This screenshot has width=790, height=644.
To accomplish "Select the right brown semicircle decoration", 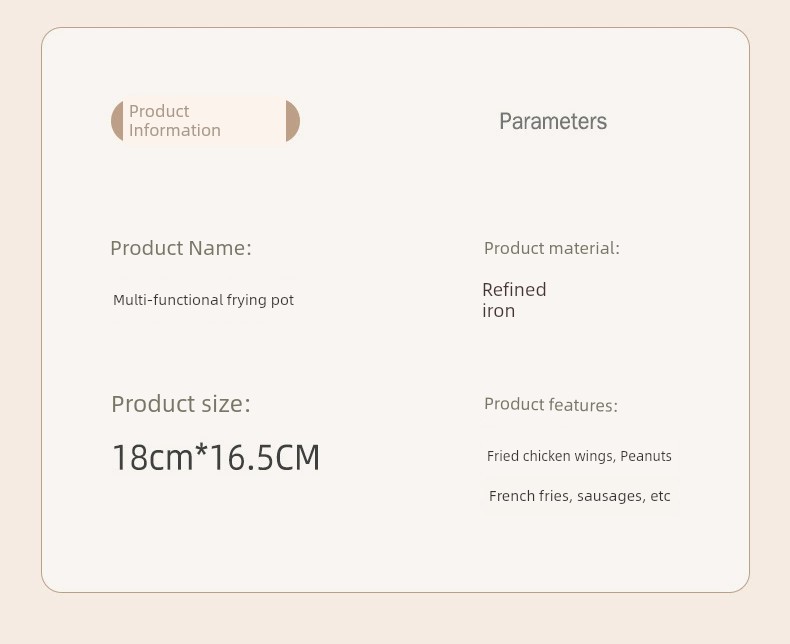I will (293, 121).
